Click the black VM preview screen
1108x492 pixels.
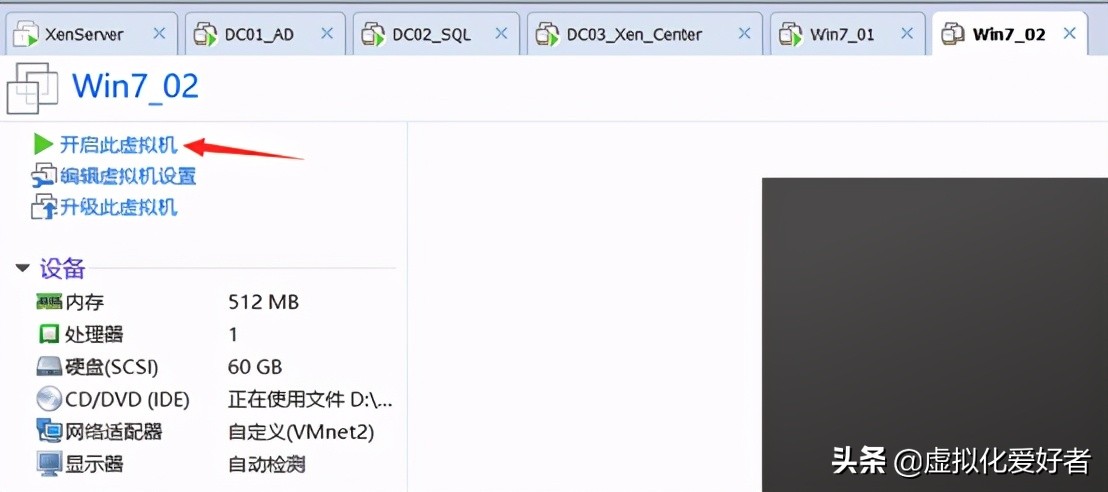click(x=934, y=335)
